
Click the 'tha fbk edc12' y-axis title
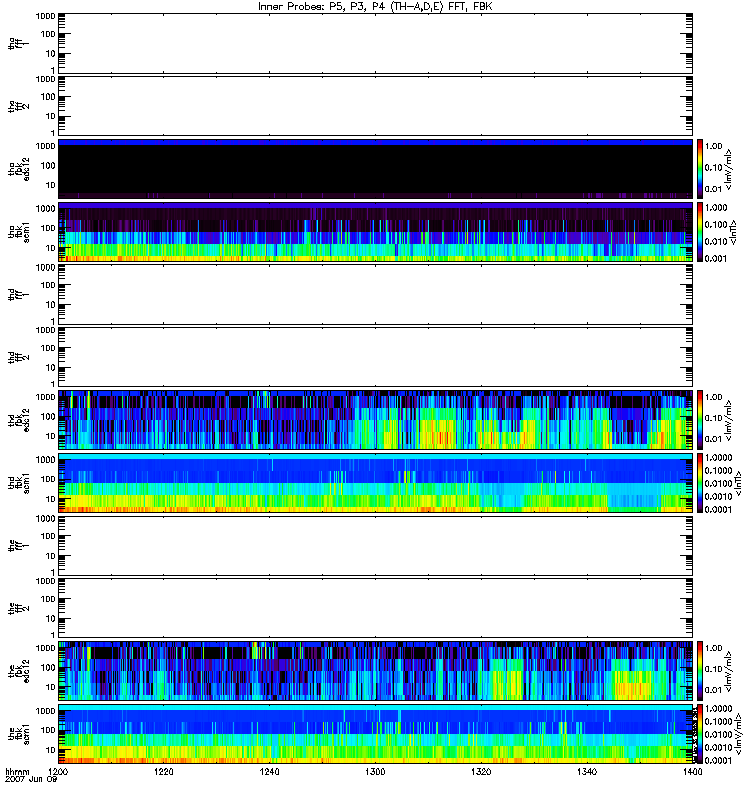click(x=19, y=169)
